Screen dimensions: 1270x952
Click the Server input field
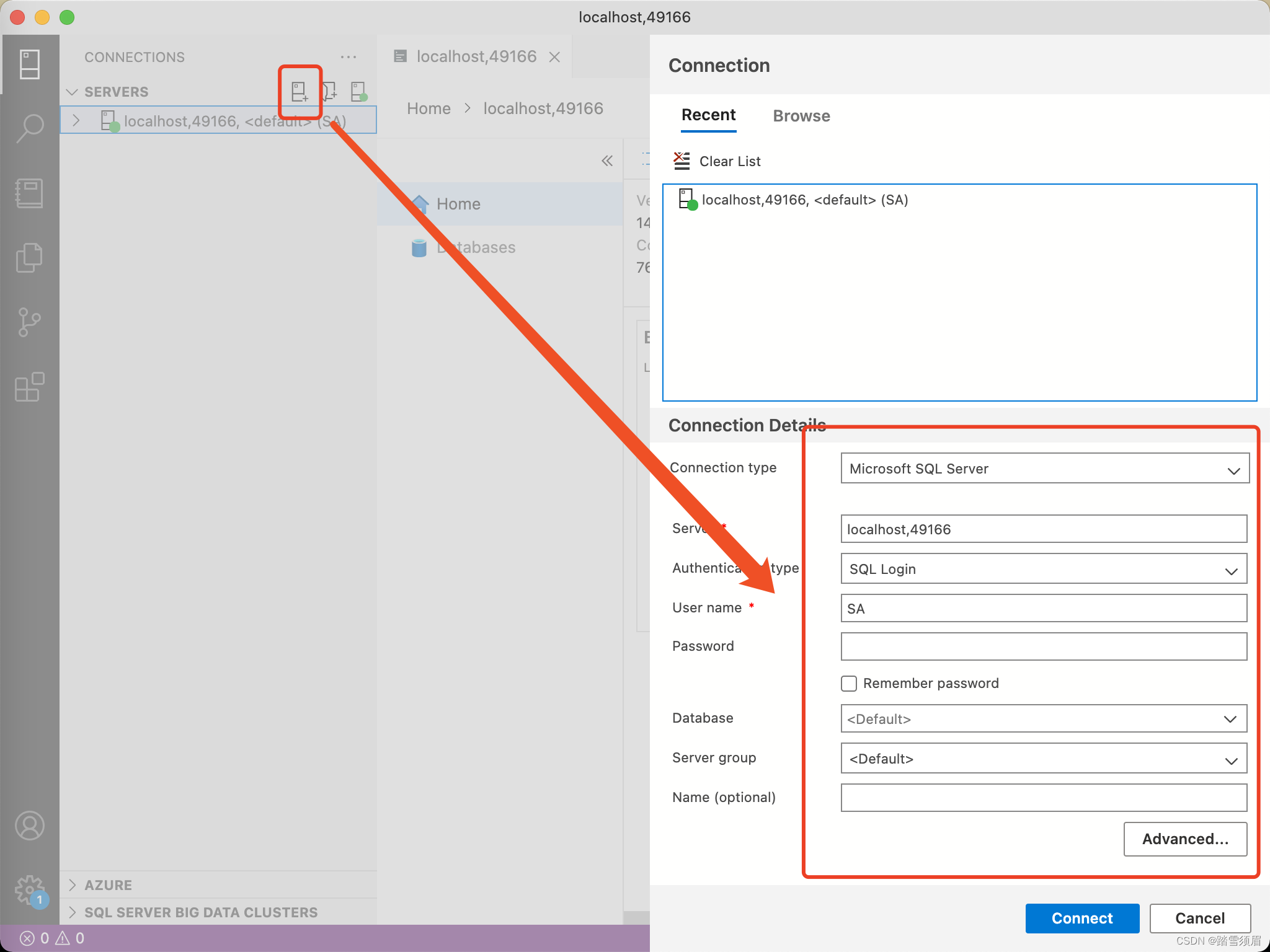[1044, 529]
